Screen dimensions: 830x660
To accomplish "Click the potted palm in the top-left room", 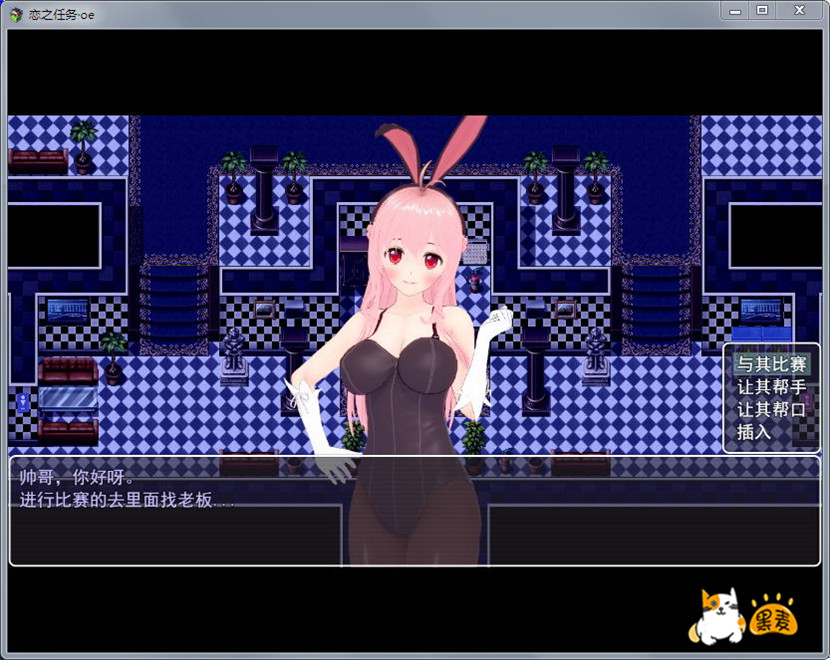I will [83, 143].
